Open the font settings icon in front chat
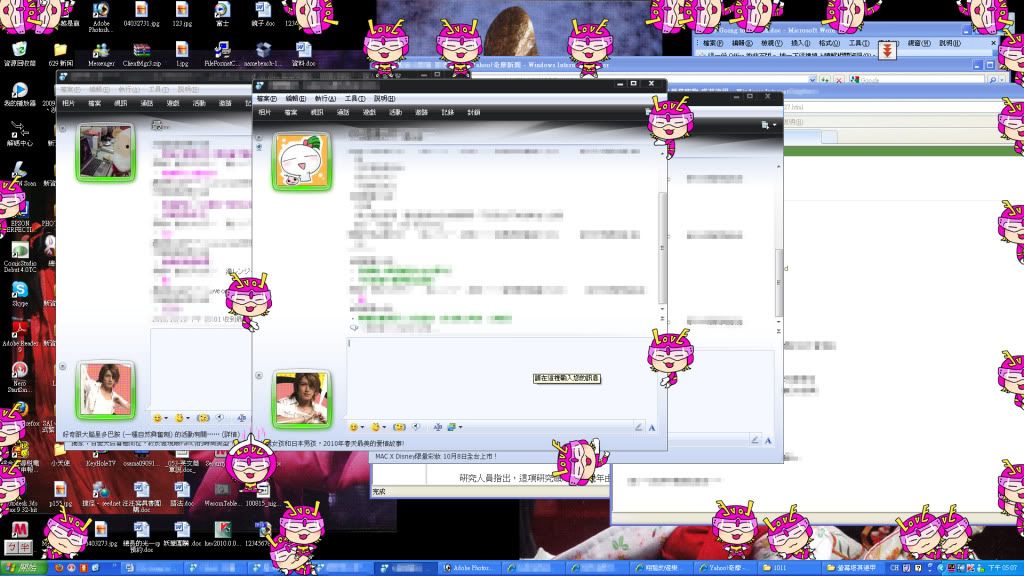This screenshot has width=1024, height=576. click(x=438, y=427)
